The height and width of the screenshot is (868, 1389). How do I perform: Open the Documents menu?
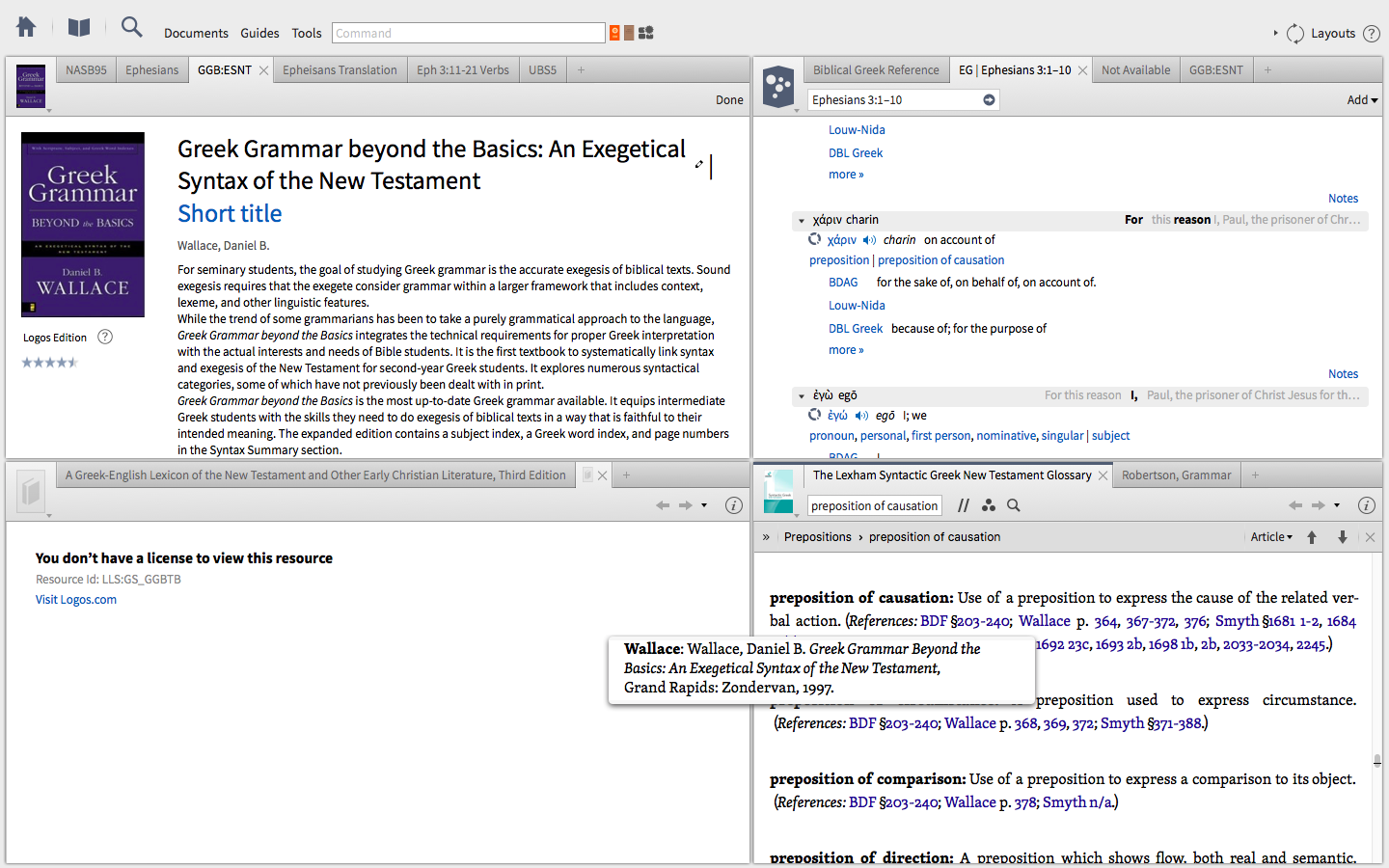tap(196, 33)
